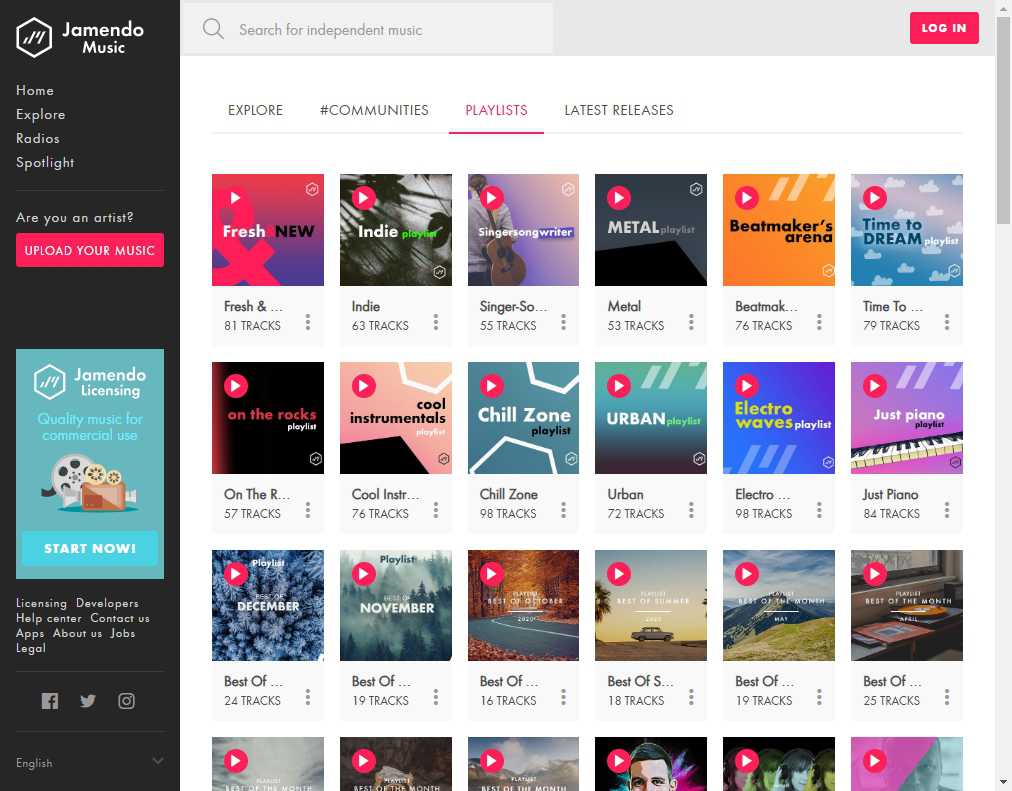1012x791 pixels.
Task: Select the Playlists tab
Action: [496, 110]
